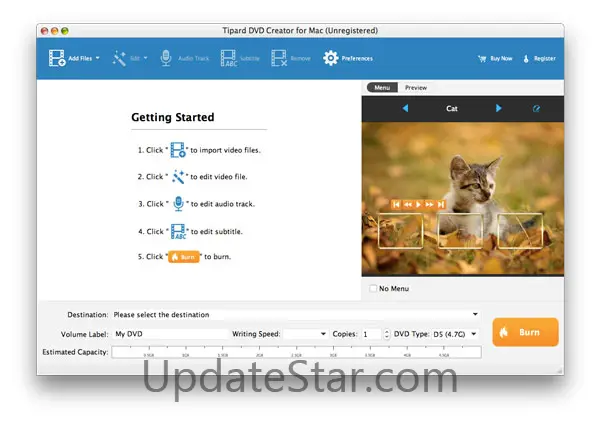
Task: Select the middle chapter thumbnail frame
Action: [460, 231]
